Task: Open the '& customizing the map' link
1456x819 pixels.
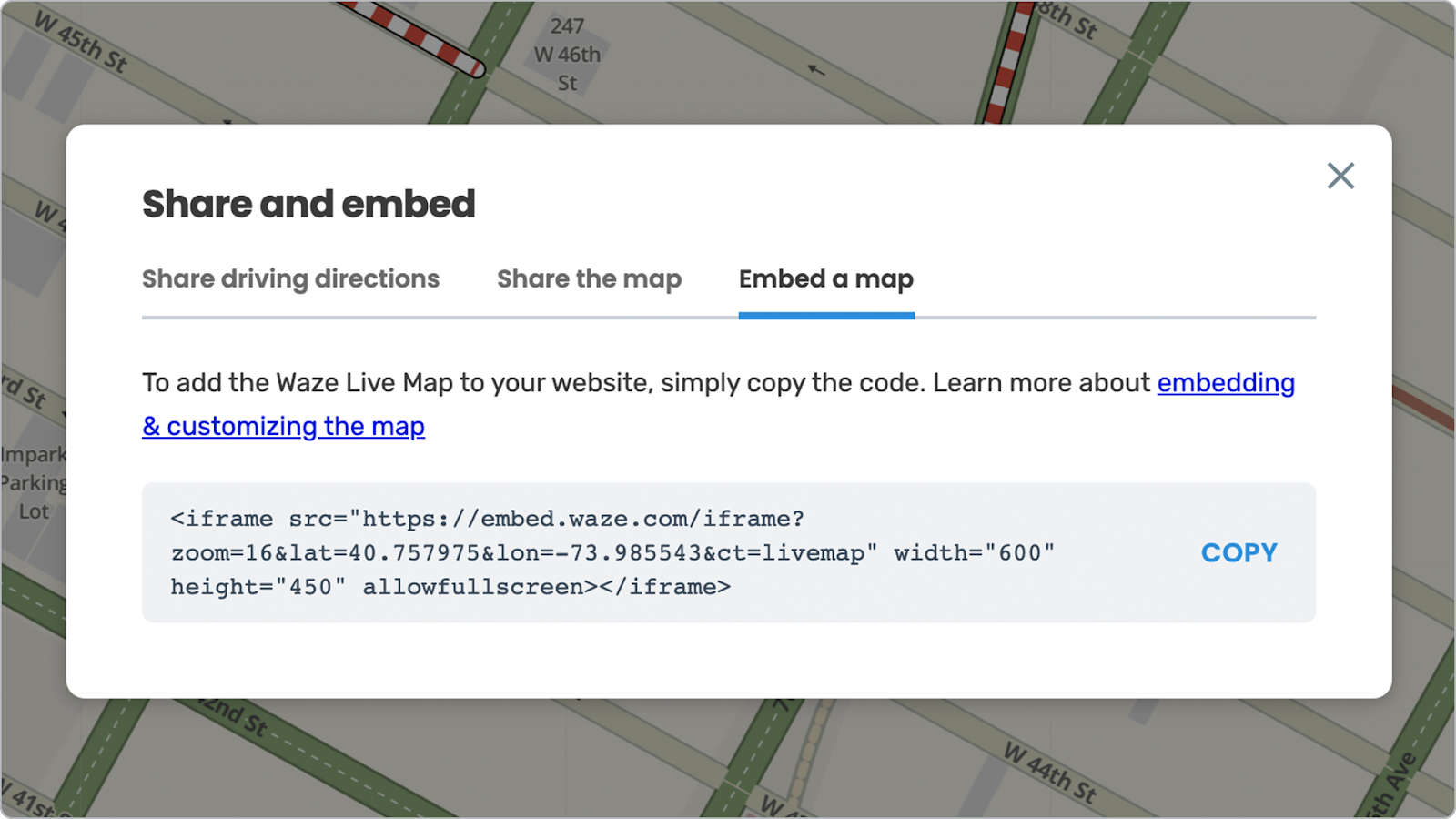Action: [x=283, y=426]
